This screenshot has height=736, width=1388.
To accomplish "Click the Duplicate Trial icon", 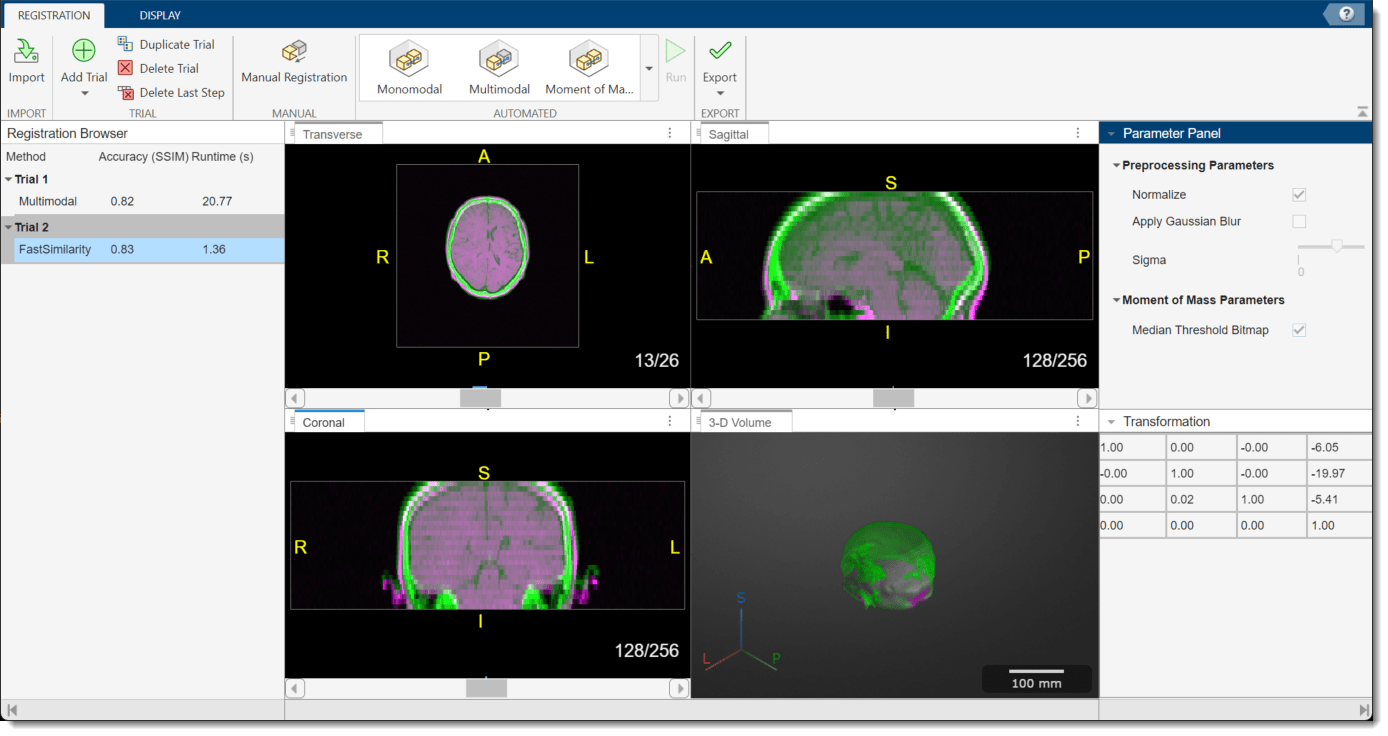I will [125, 44].
